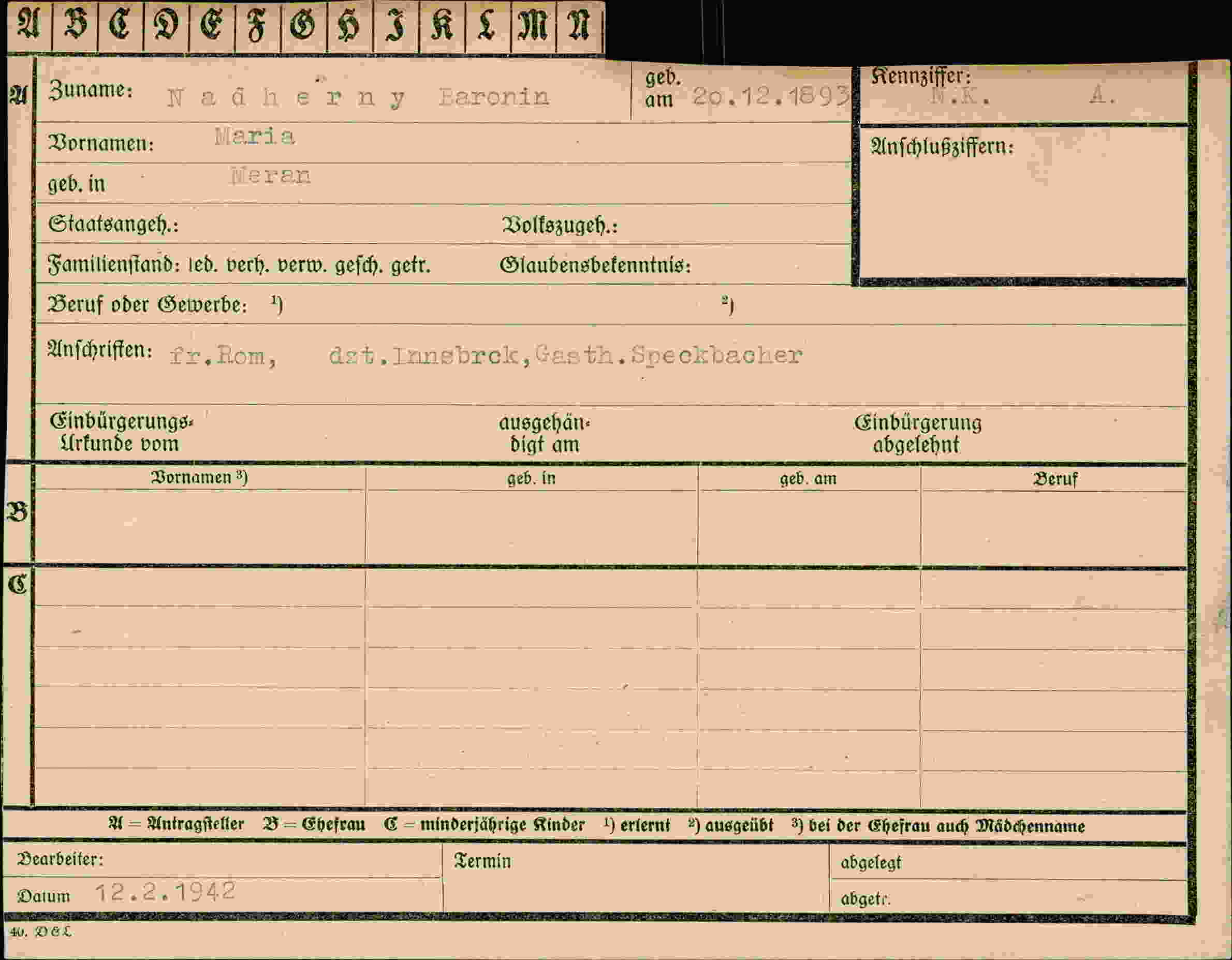Click the Einbürgerungs-Urkunde vom label

(121, 433)
